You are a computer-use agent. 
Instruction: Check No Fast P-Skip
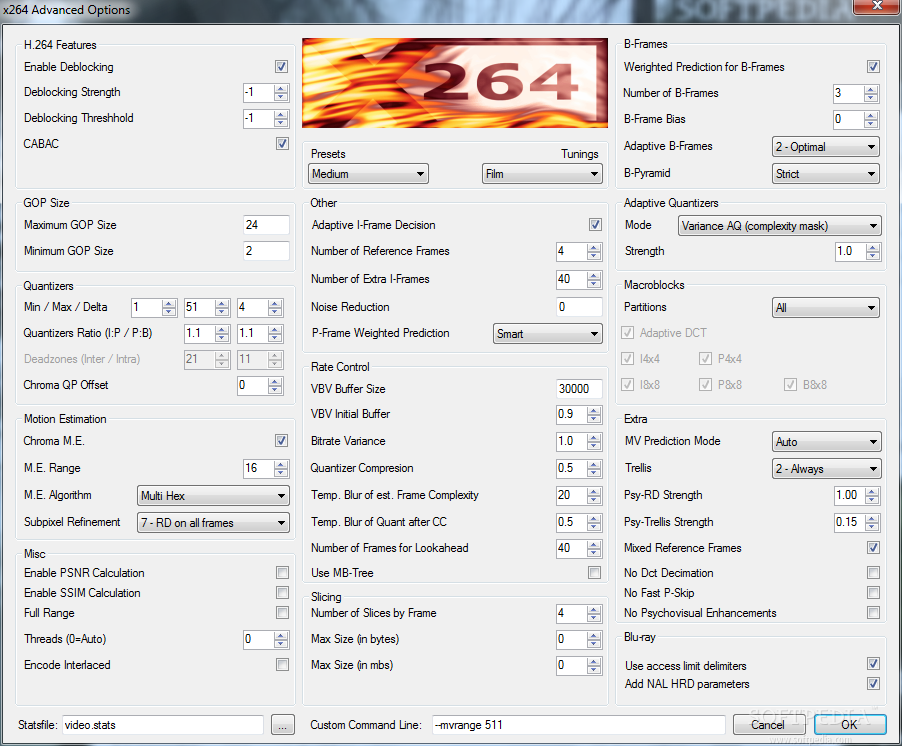point(873,592)
